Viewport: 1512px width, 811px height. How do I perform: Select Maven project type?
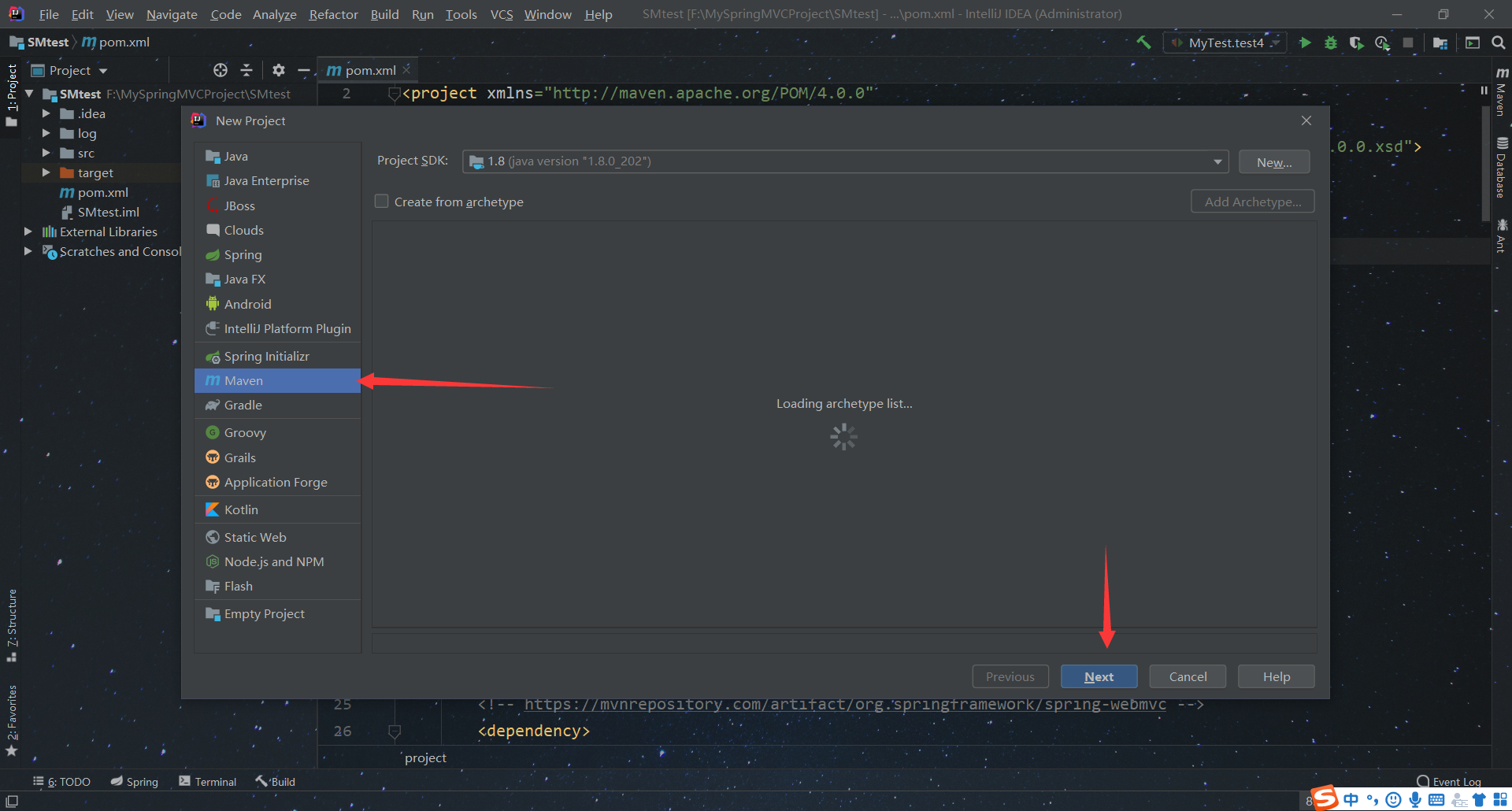click(x=277, y=380)
